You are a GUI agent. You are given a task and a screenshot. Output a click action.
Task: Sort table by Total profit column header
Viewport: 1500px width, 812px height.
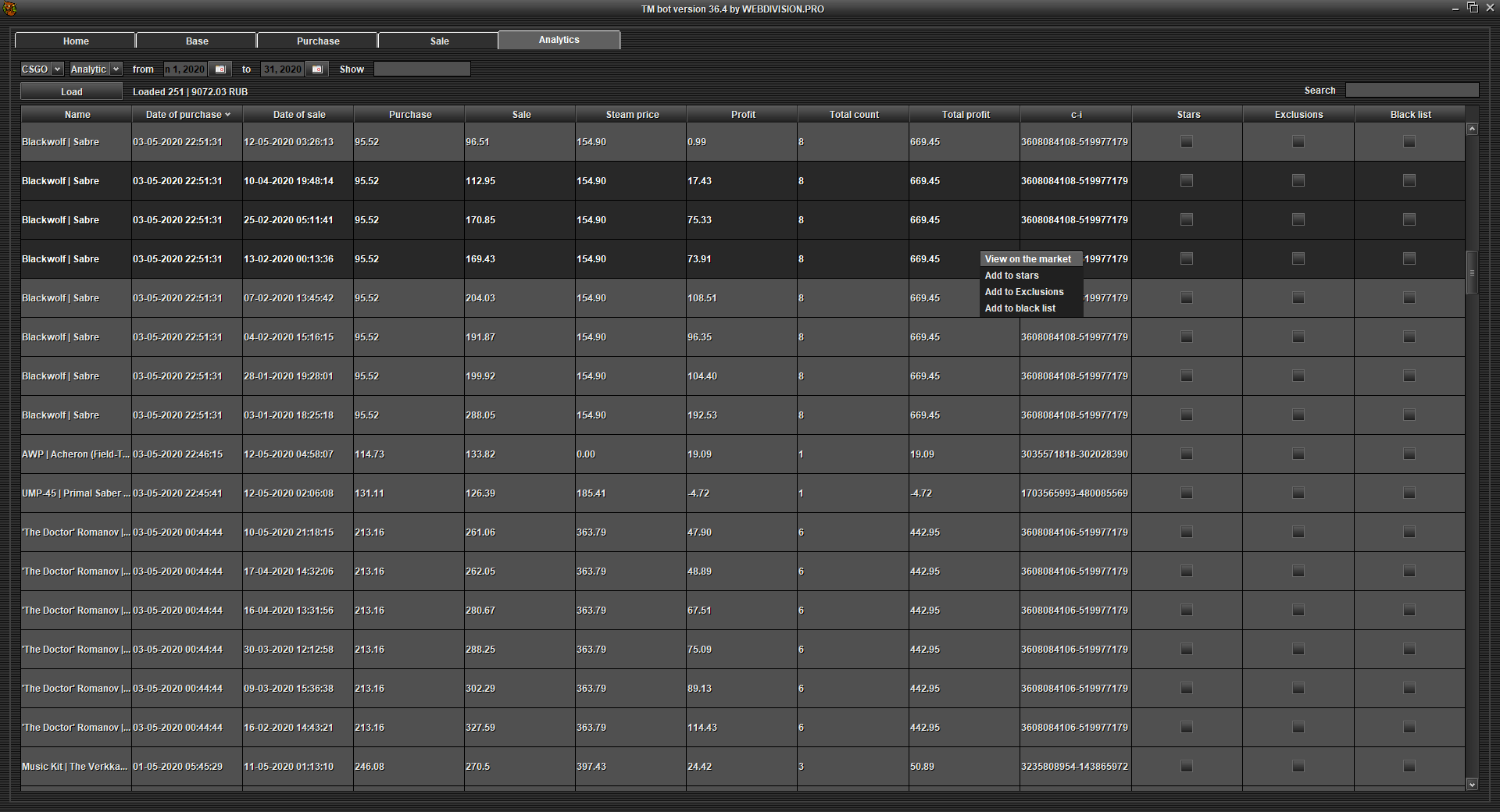tap(965, 115)
